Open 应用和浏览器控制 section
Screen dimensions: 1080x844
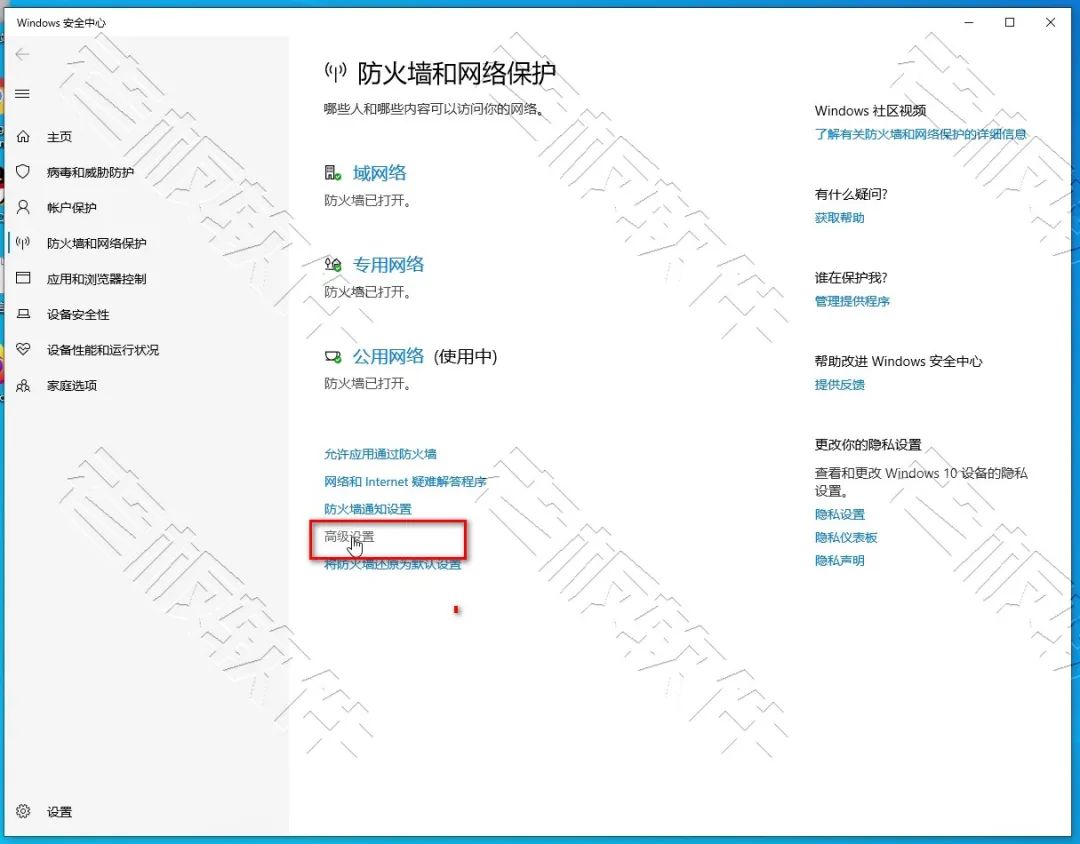click(x=96, y=279)
